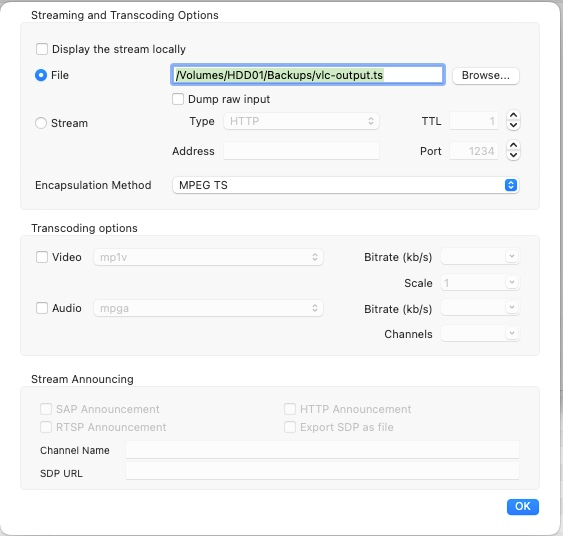Click the Browse... button
Viewport: 563px width, 536px height.
[x=485, y=75]
